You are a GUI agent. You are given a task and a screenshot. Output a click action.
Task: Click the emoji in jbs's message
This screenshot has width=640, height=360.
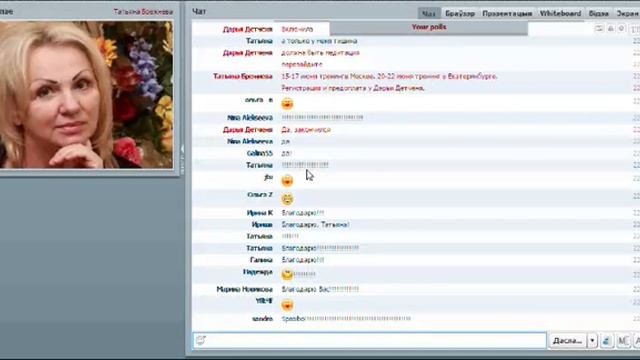tap(287, 180)
